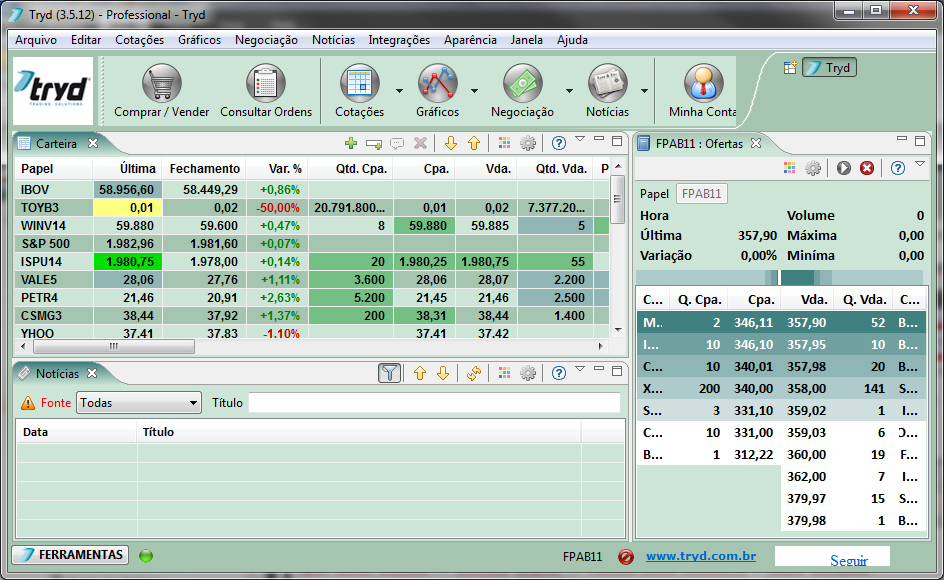
Task: Open the Comprar / Vender shopping cart tool
Action: [161, 83]
